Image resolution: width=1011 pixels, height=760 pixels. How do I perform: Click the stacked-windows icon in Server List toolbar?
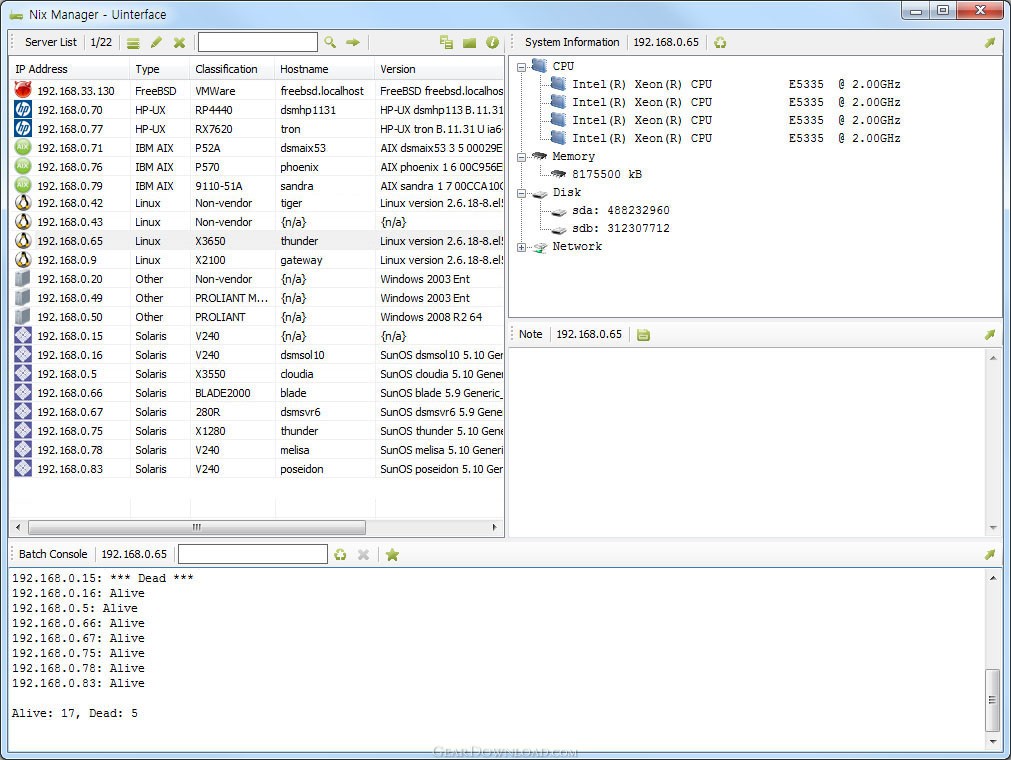446,43
